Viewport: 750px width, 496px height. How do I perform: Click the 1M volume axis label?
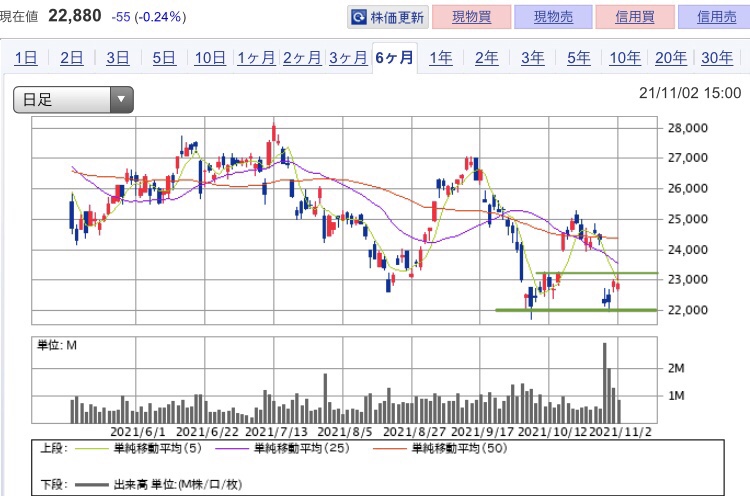click(x=676, y=396)
